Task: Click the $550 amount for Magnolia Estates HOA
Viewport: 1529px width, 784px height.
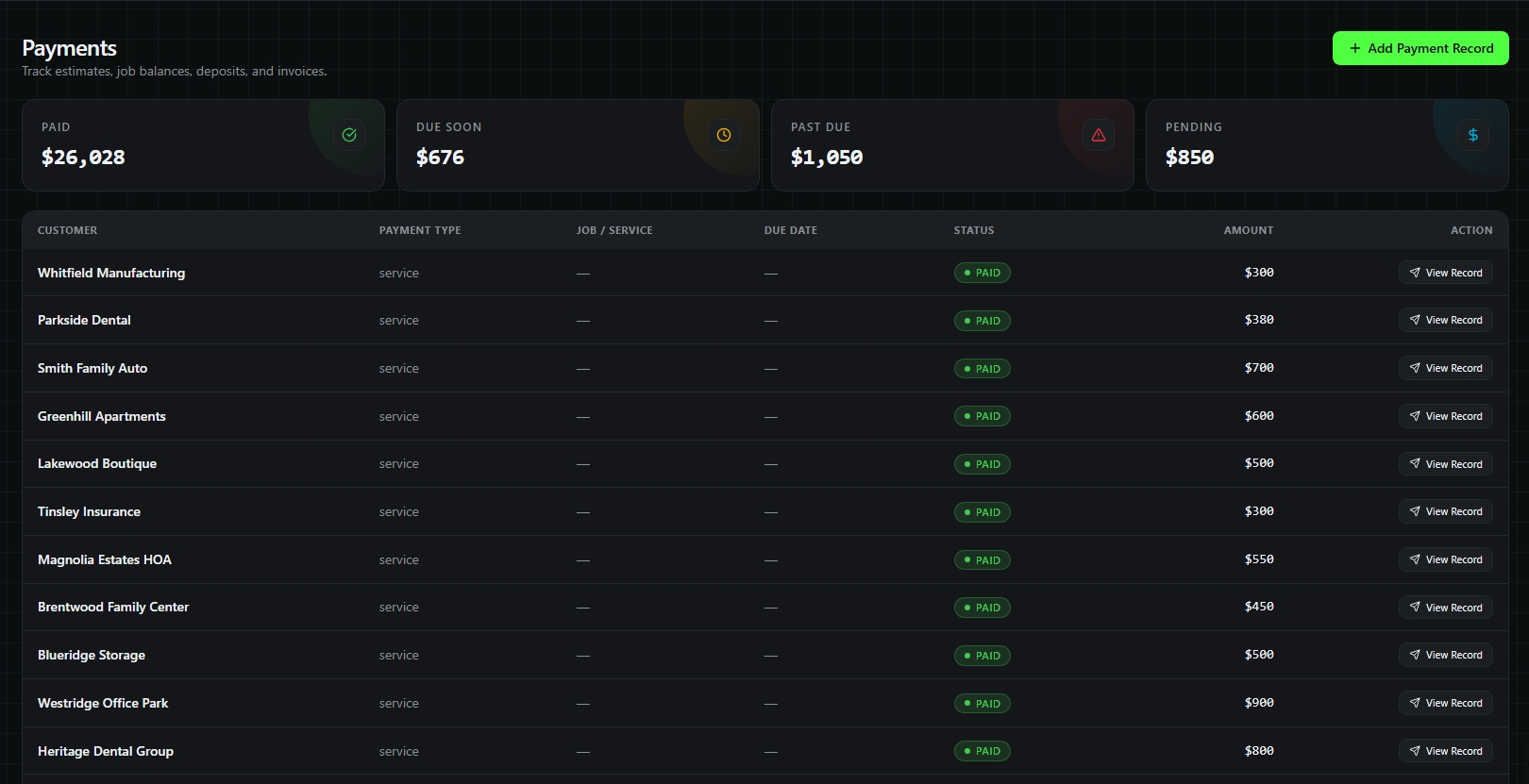Action: (x=1259, y=559)
